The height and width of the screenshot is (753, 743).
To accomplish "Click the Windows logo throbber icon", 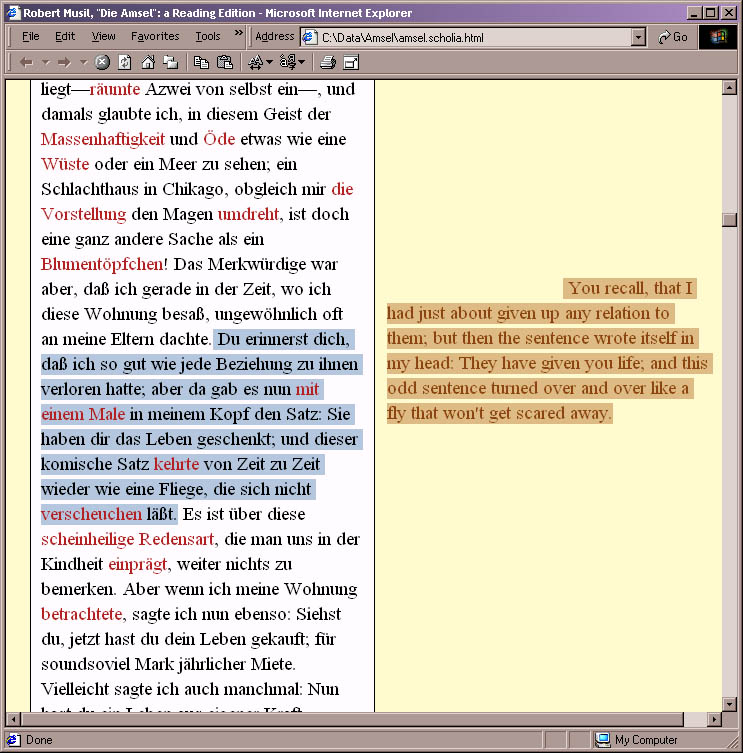I will (x=718, y=37).
